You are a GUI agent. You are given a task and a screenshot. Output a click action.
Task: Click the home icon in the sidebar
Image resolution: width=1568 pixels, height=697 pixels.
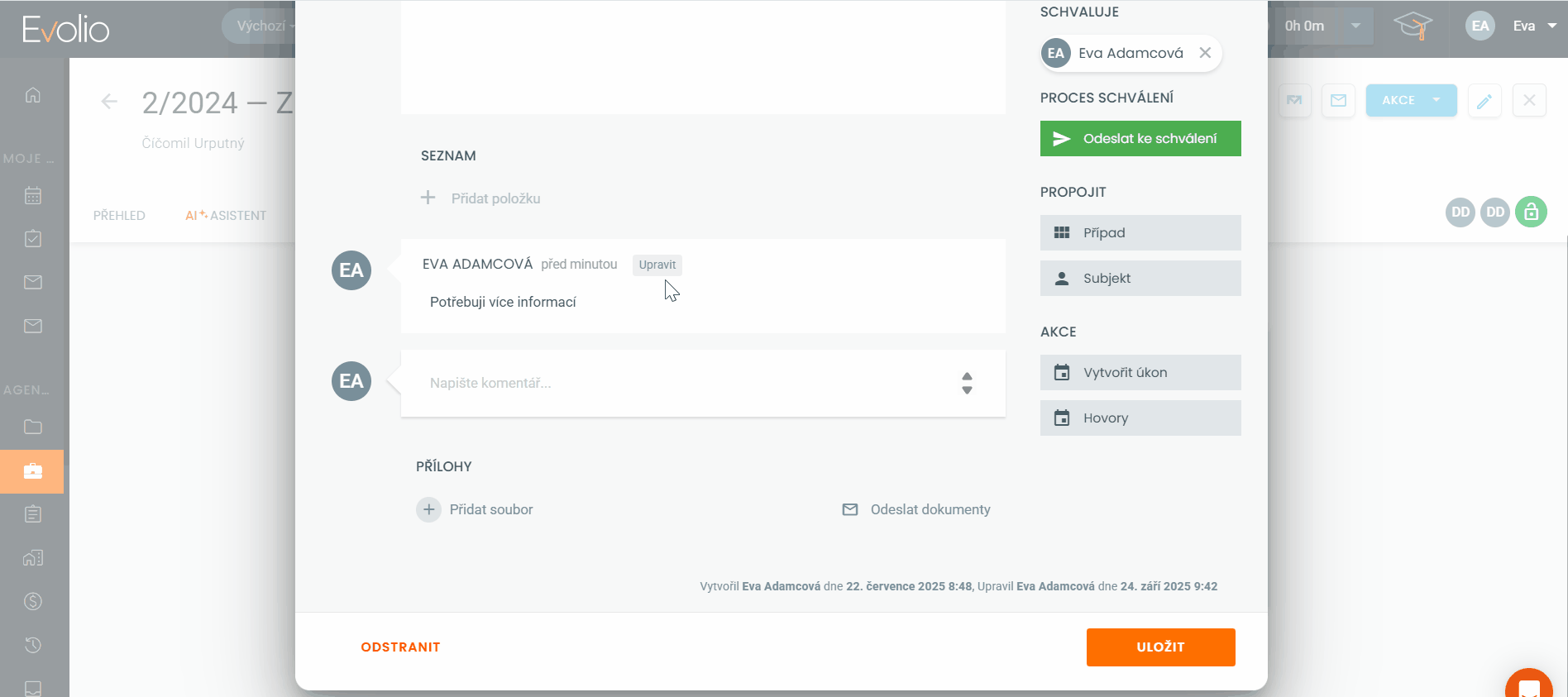click(x=33, y=95)
